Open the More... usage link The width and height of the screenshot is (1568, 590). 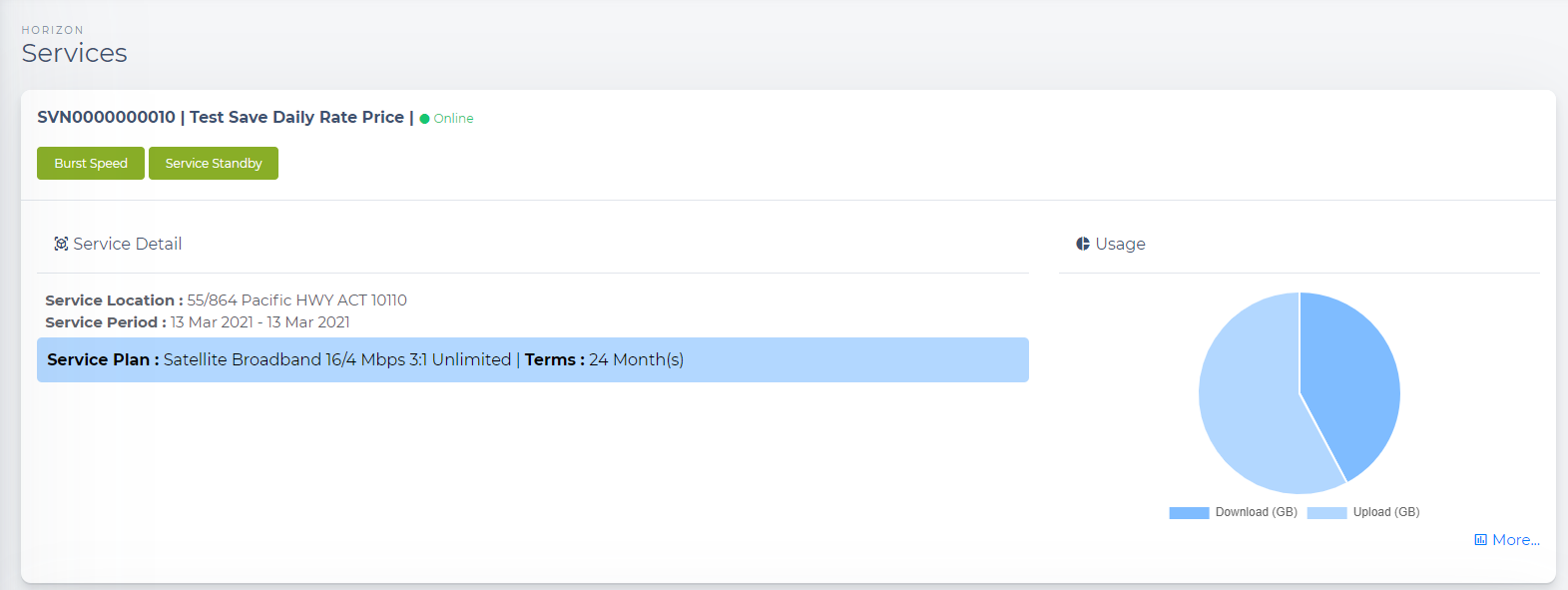tap(1515, 540)
